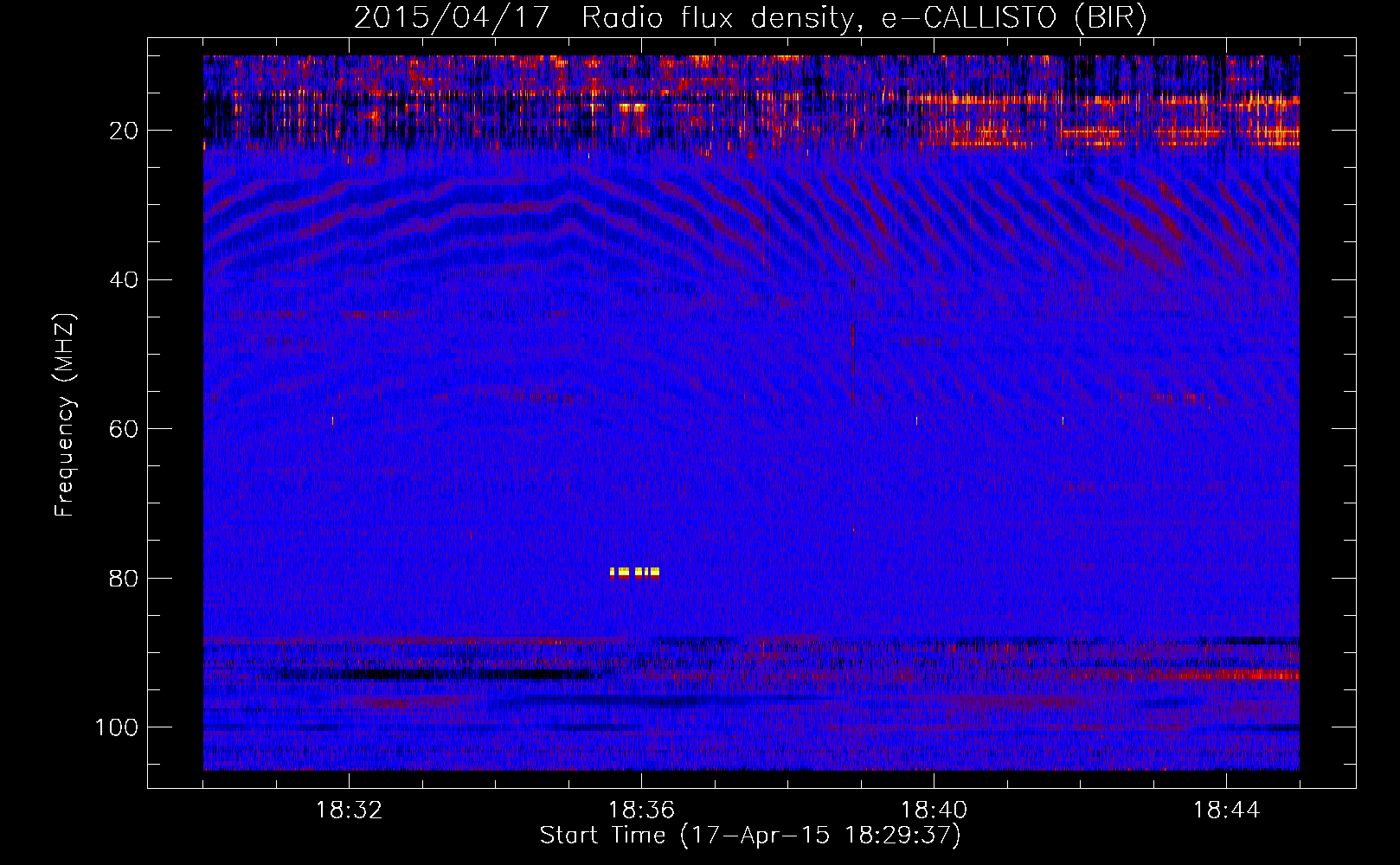Click the plot title '2015/04/17 Radio flux density'
The height and width of the screenshot is (865, 1400).
coord(750,17)
